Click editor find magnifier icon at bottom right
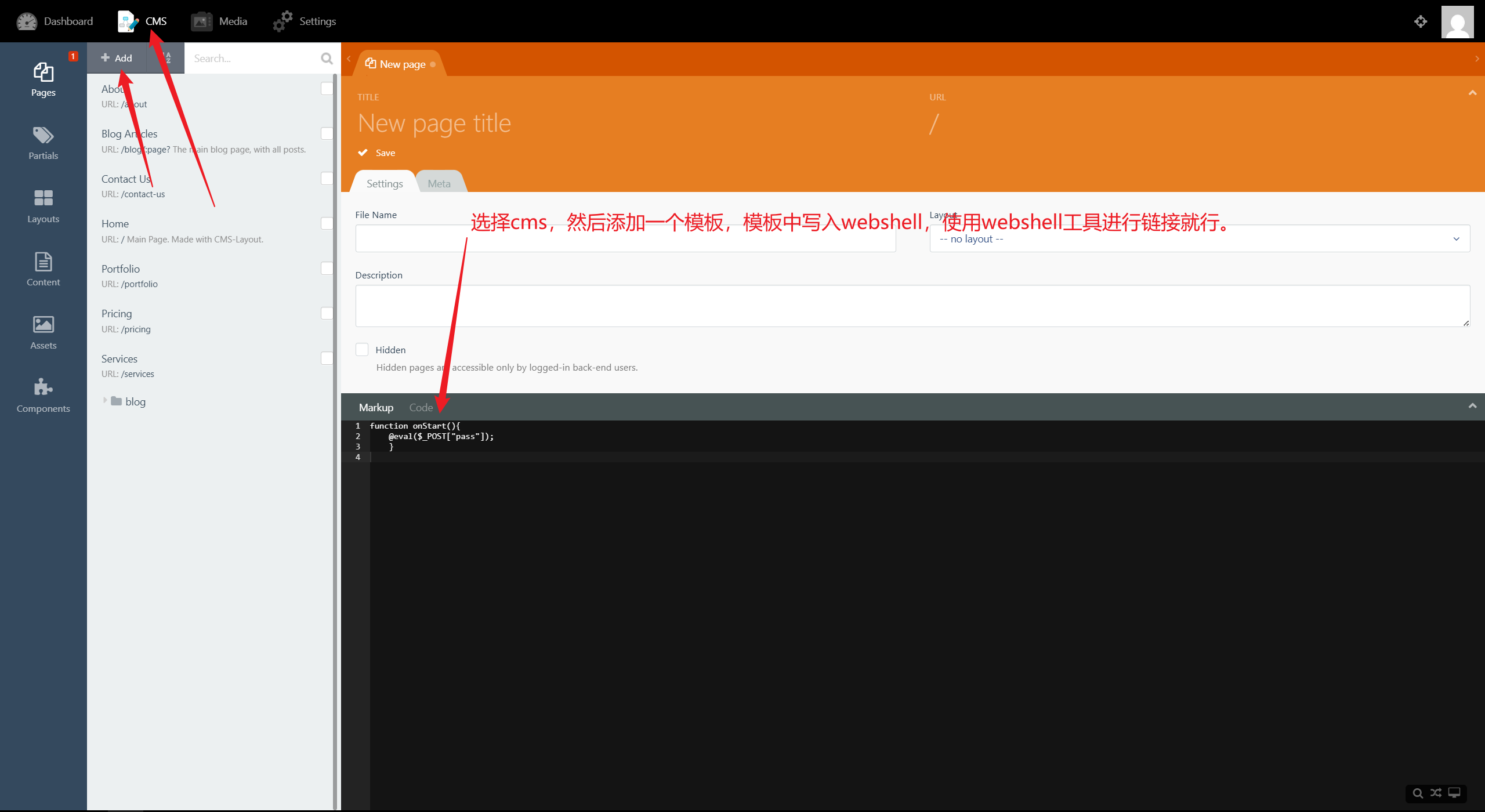Screen dimensions: 1485x812 coord(1418,793)
